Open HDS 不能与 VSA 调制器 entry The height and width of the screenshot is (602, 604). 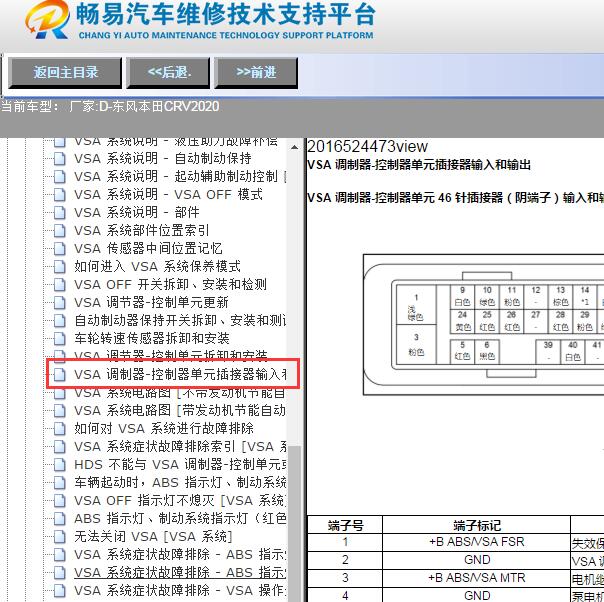tap(180, 464)
